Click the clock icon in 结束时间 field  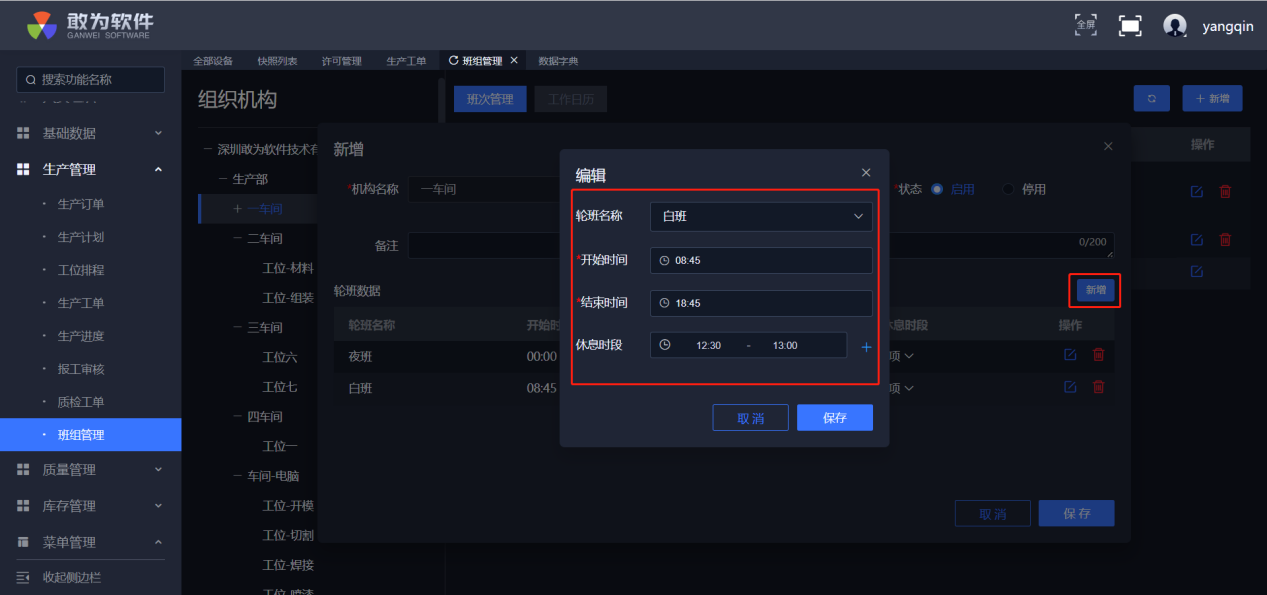tap(664, 303)
